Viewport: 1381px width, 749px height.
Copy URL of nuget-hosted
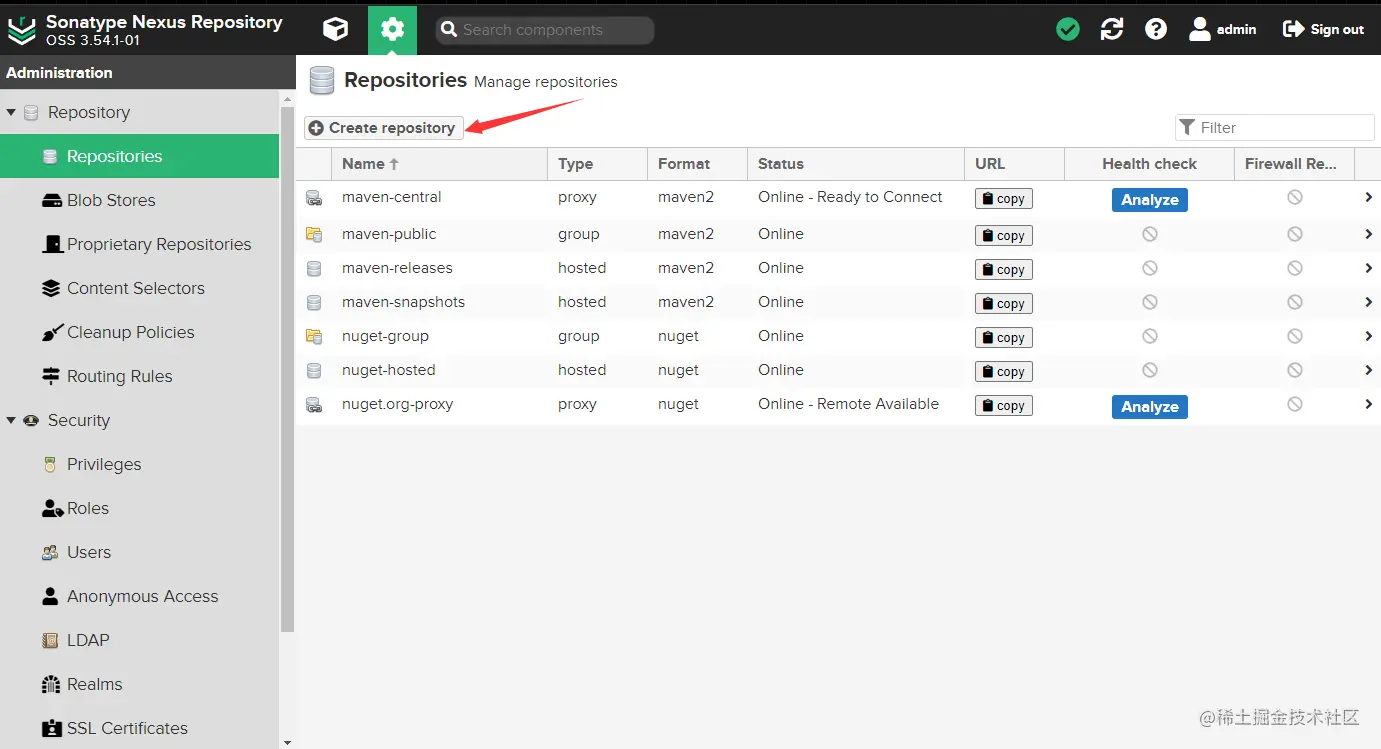(1004, 372)
